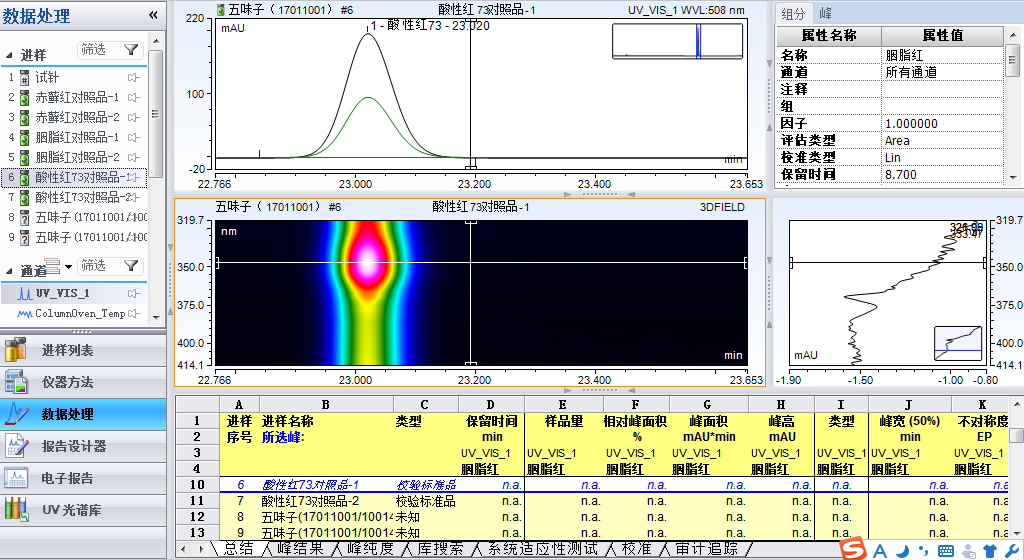This screenshot has height=560, width=1024.
Task: Click the vial icon for 试针
Action: (24, 78)
